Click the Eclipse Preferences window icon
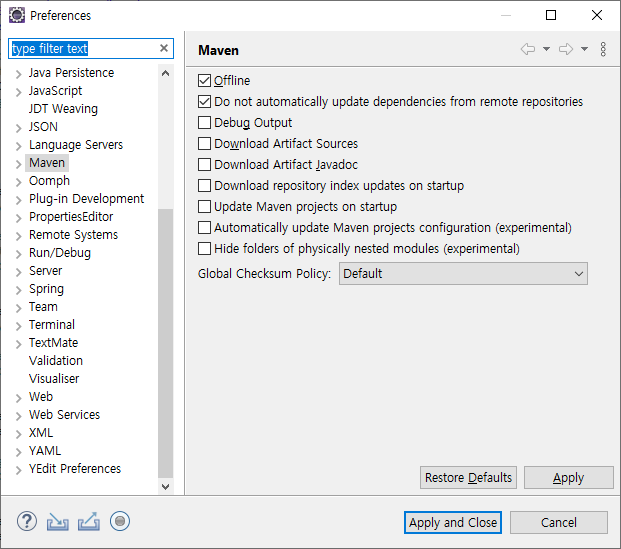621x549 pixels. point(17,15)
